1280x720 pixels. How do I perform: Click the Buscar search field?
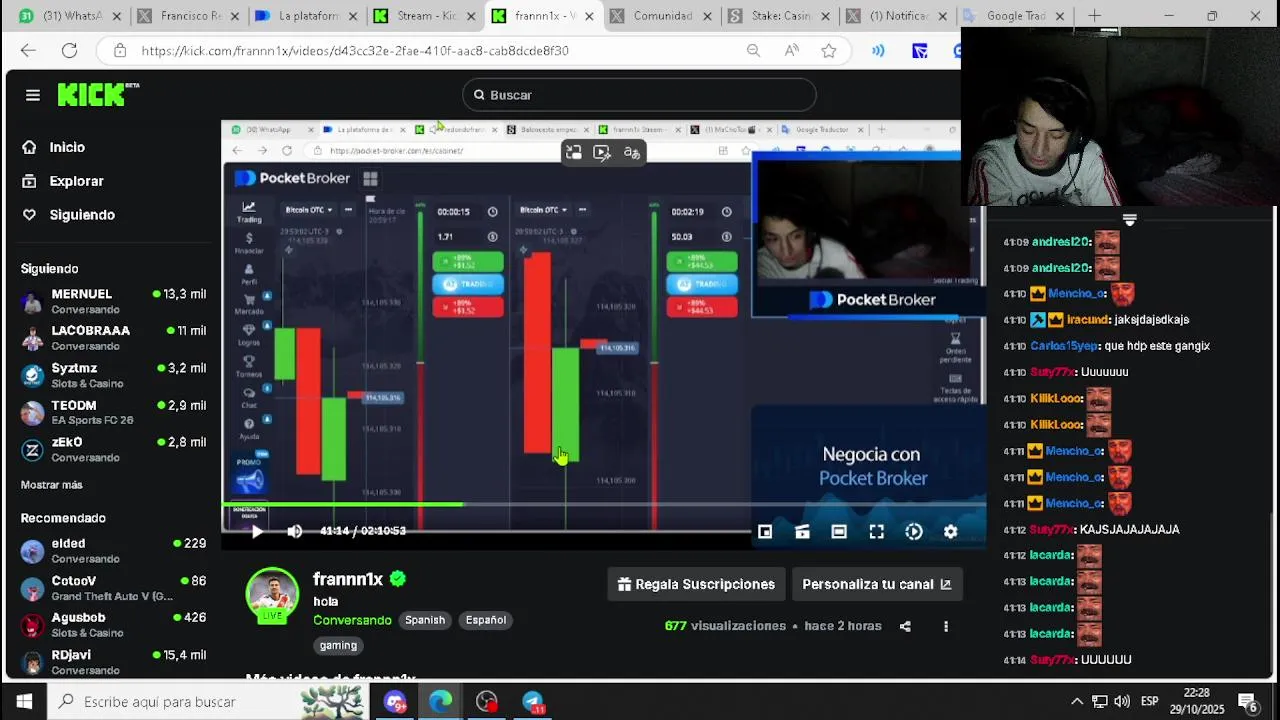(x=640, y=95)
